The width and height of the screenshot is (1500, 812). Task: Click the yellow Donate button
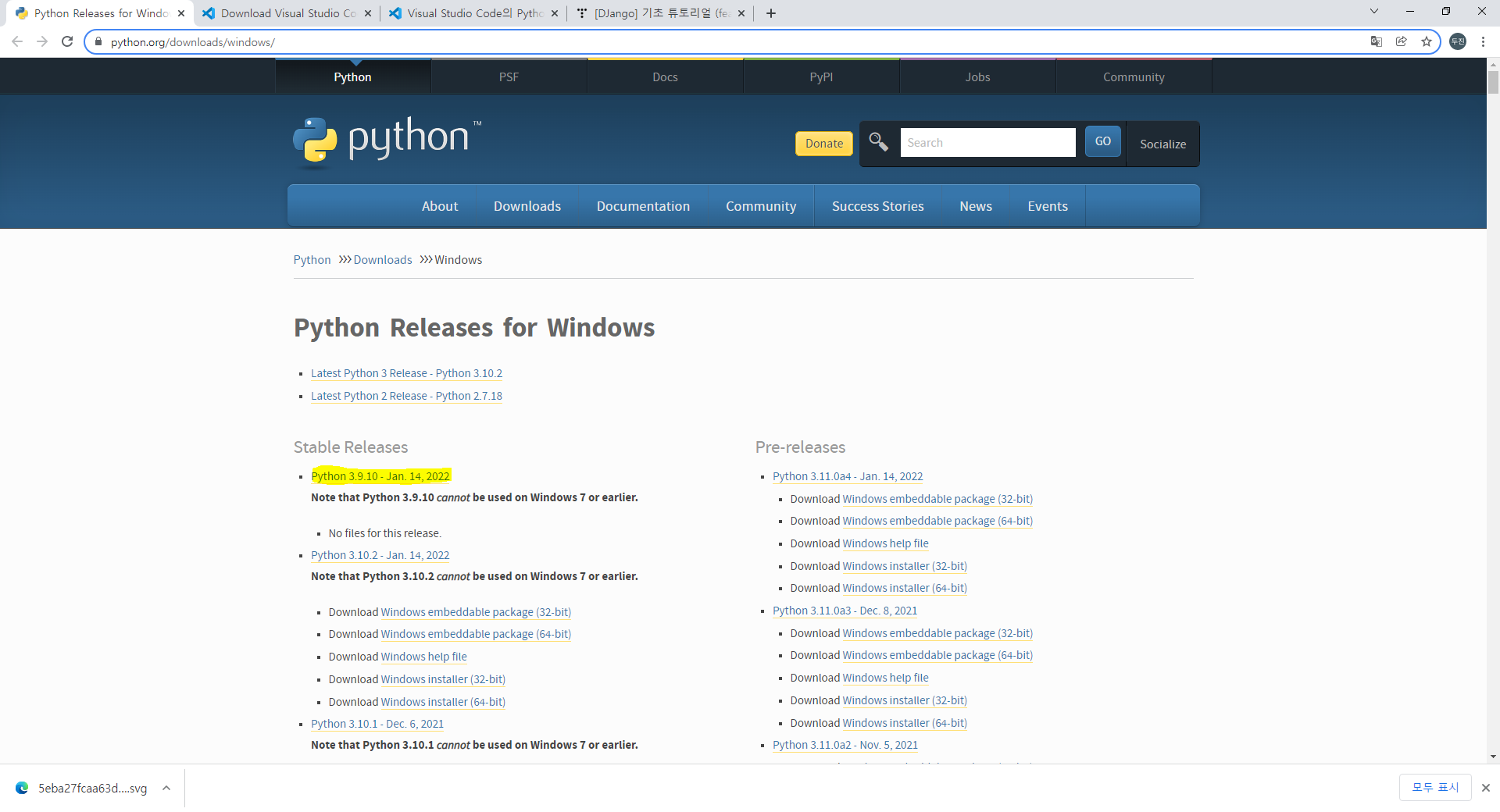[x=824, y=144]
